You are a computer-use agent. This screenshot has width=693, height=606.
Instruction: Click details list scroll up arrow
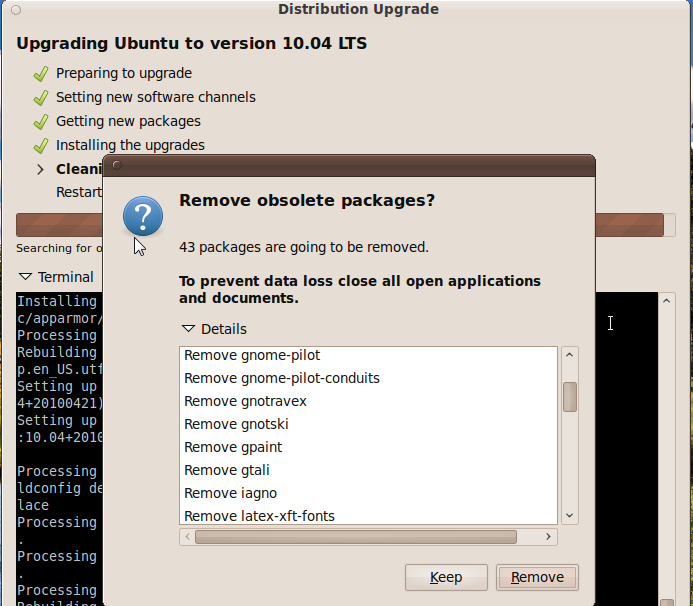tap(570, 355)
